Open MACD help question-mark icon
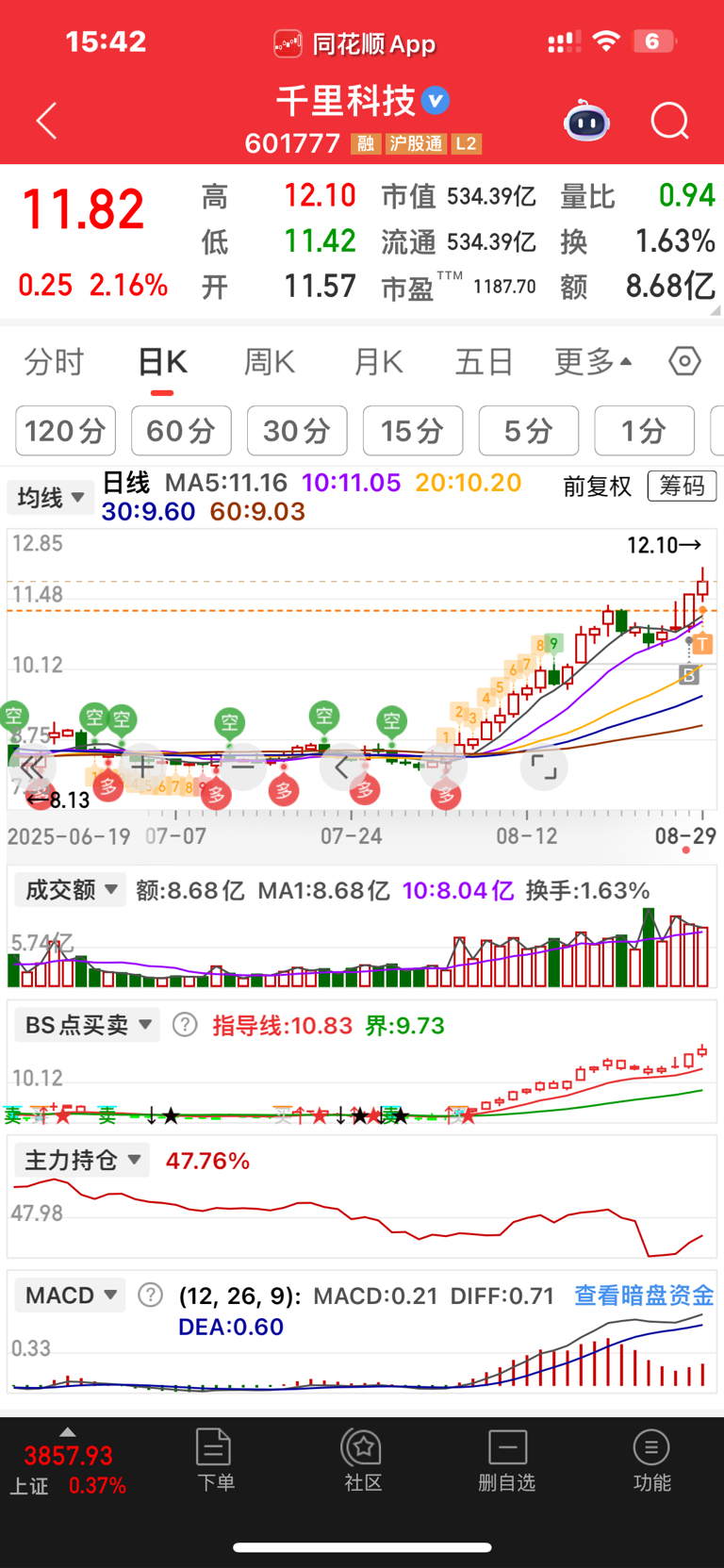This screenshot has width=724, height=1568. [150, 1295]
